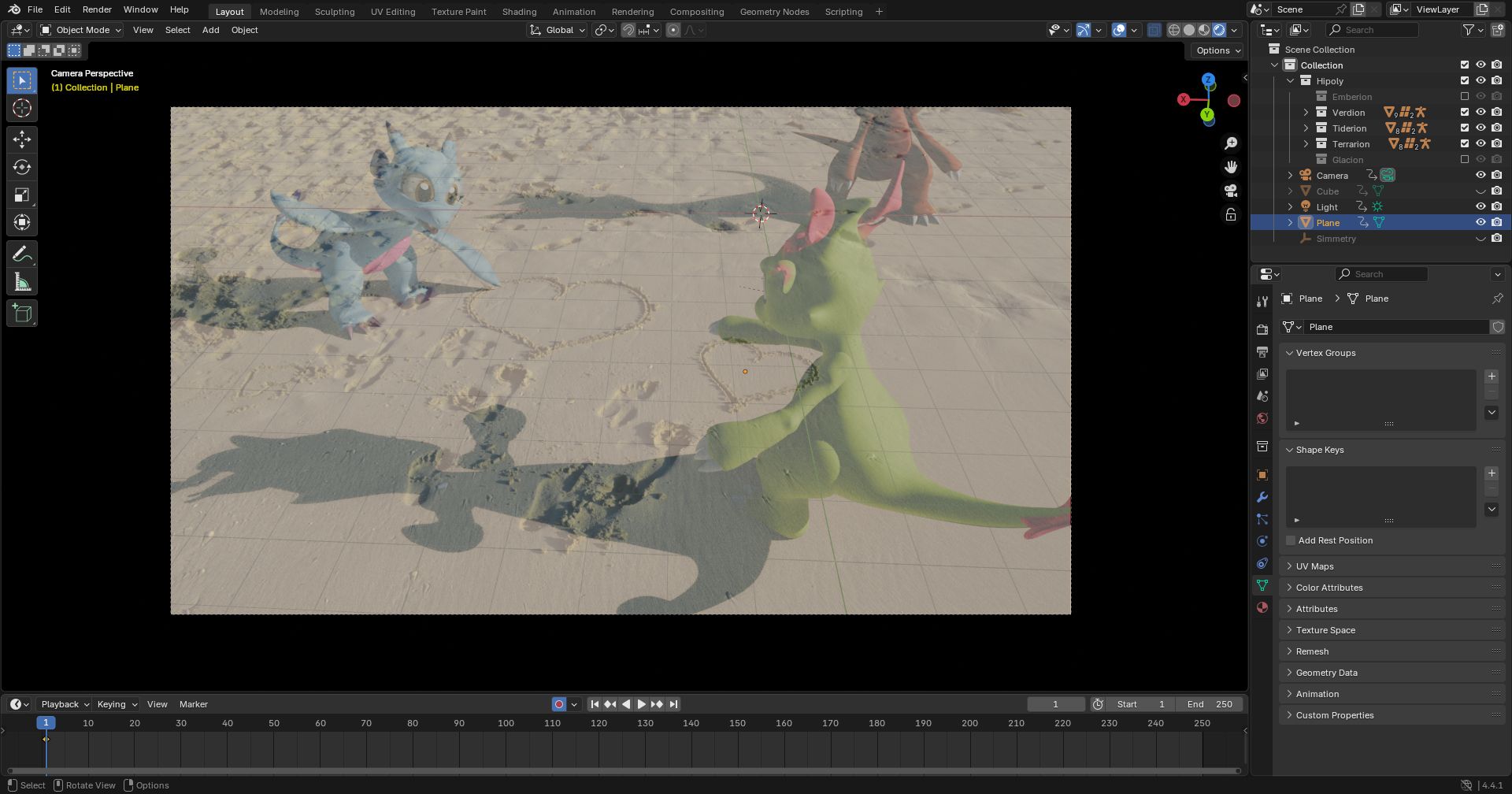Select the Add Cube tool
The width and height of the screenshot is (1512, 794).
[x=22, y=314]
